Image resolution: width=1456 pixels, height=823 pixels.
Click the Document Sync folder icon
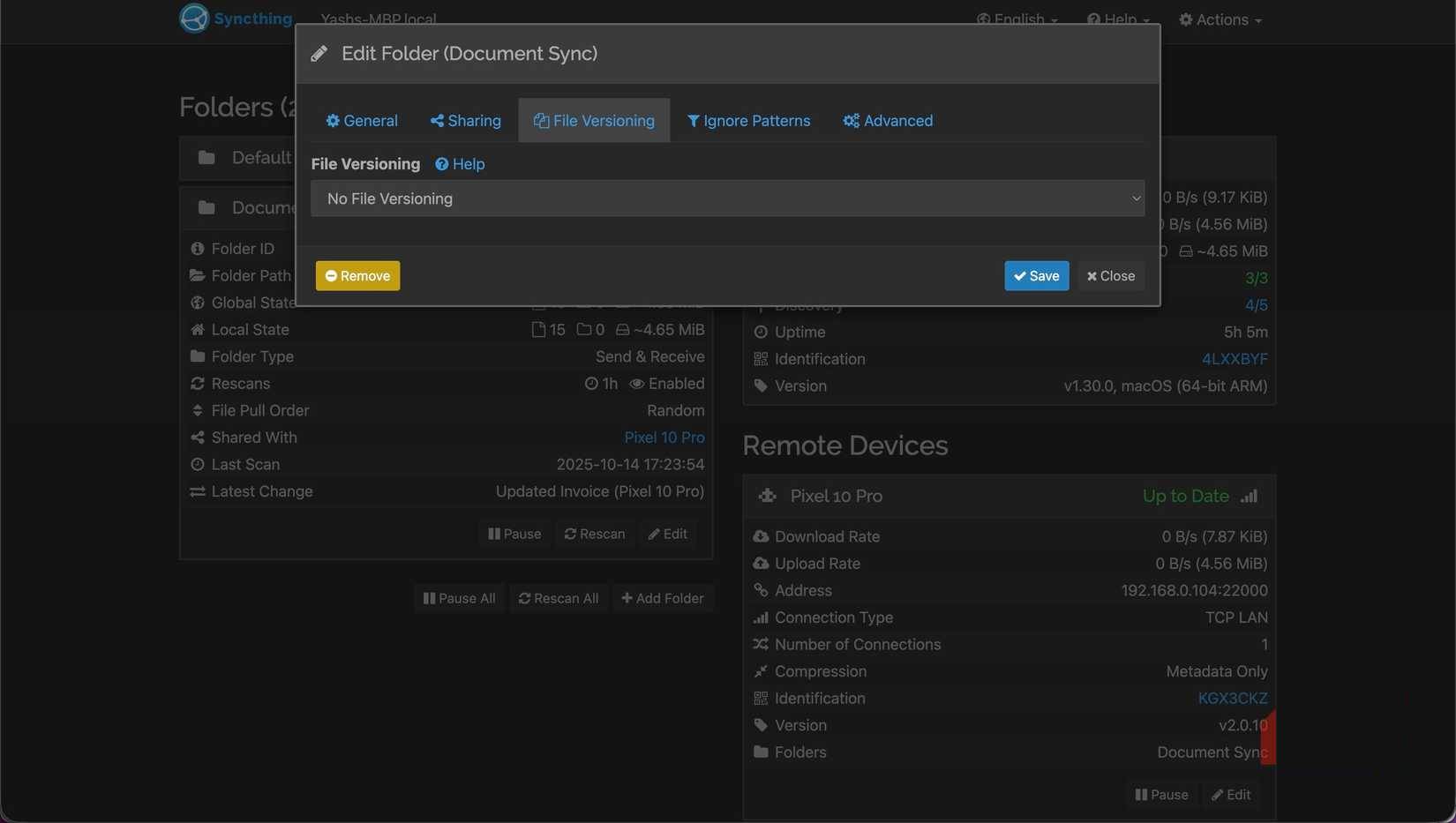[x=206, y=207]
